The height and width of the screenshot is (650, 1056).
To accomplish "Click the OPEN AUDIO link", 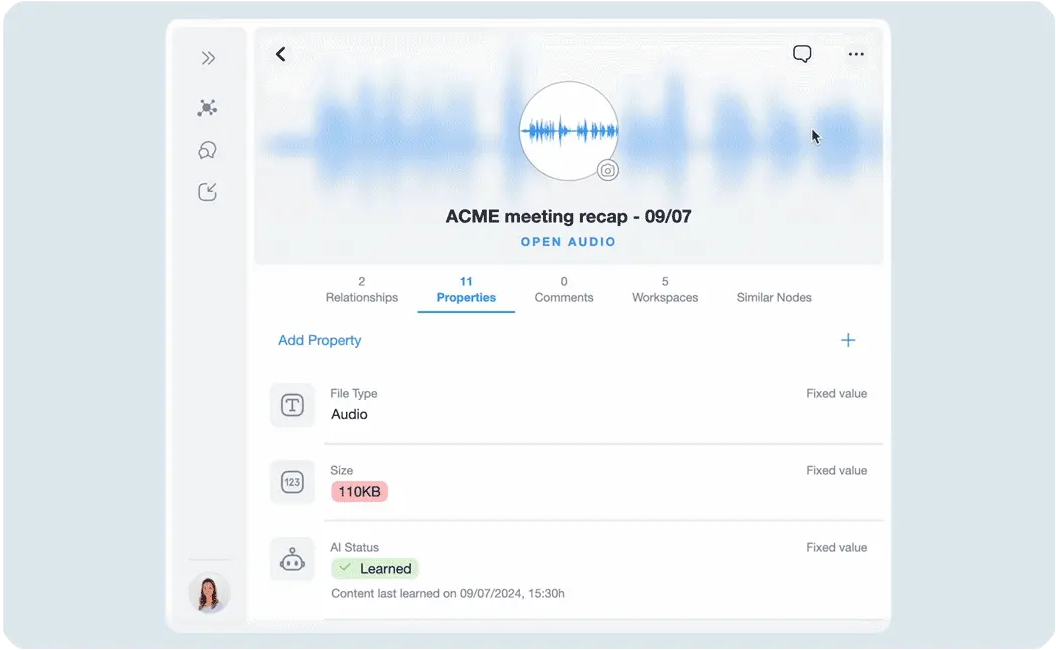I will (568, 242).
